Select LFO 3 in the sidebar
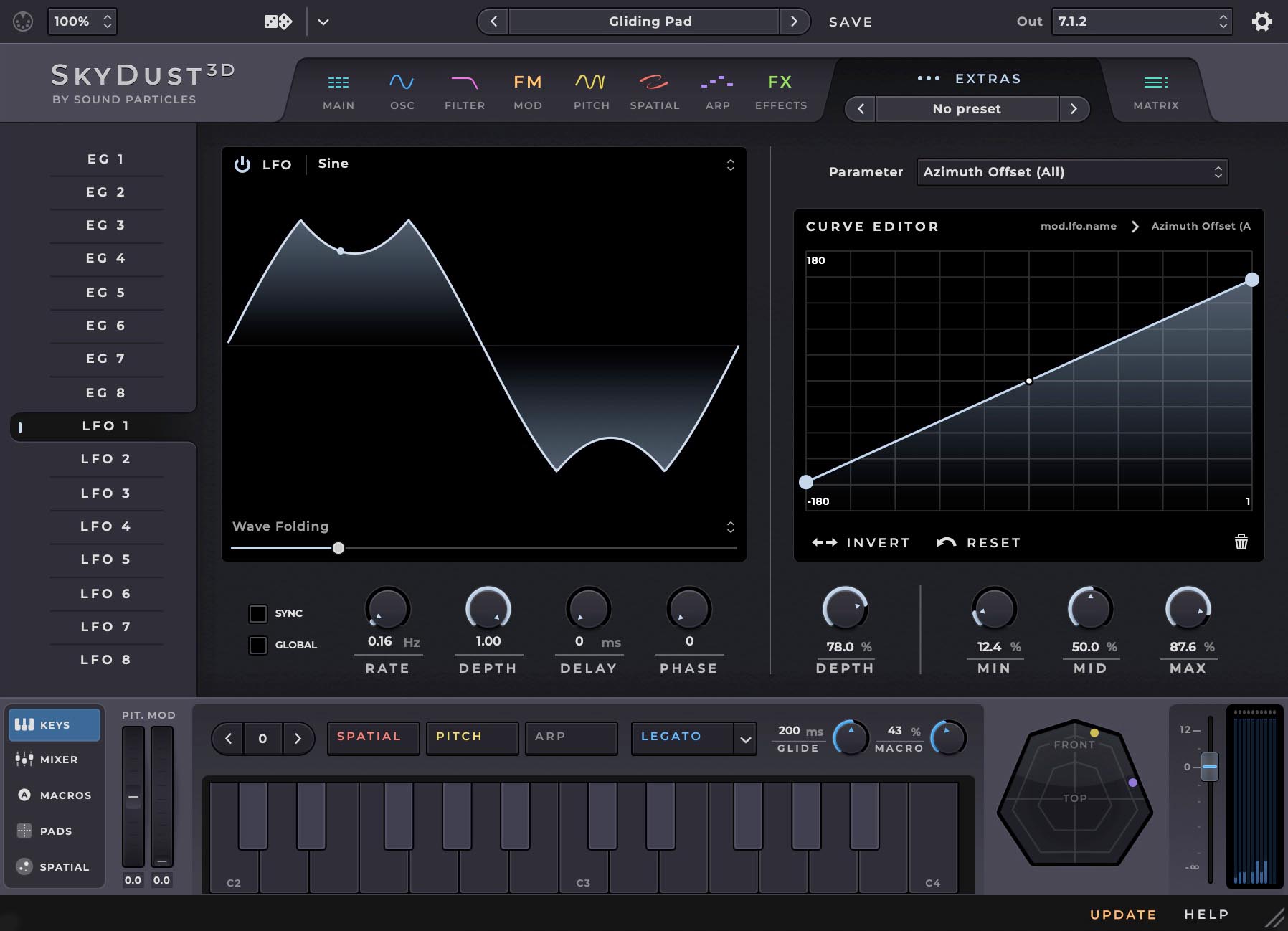Viewport: 1288px width, 931px height. (x=106, y=493)
